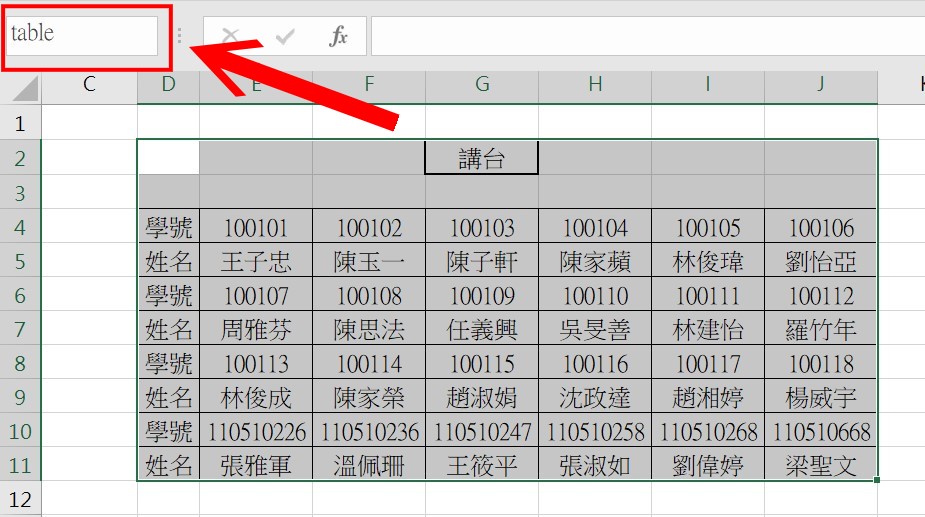This screenshot has width=925, height=517.
Task: Click the 講台 cell
Action: 481,158
